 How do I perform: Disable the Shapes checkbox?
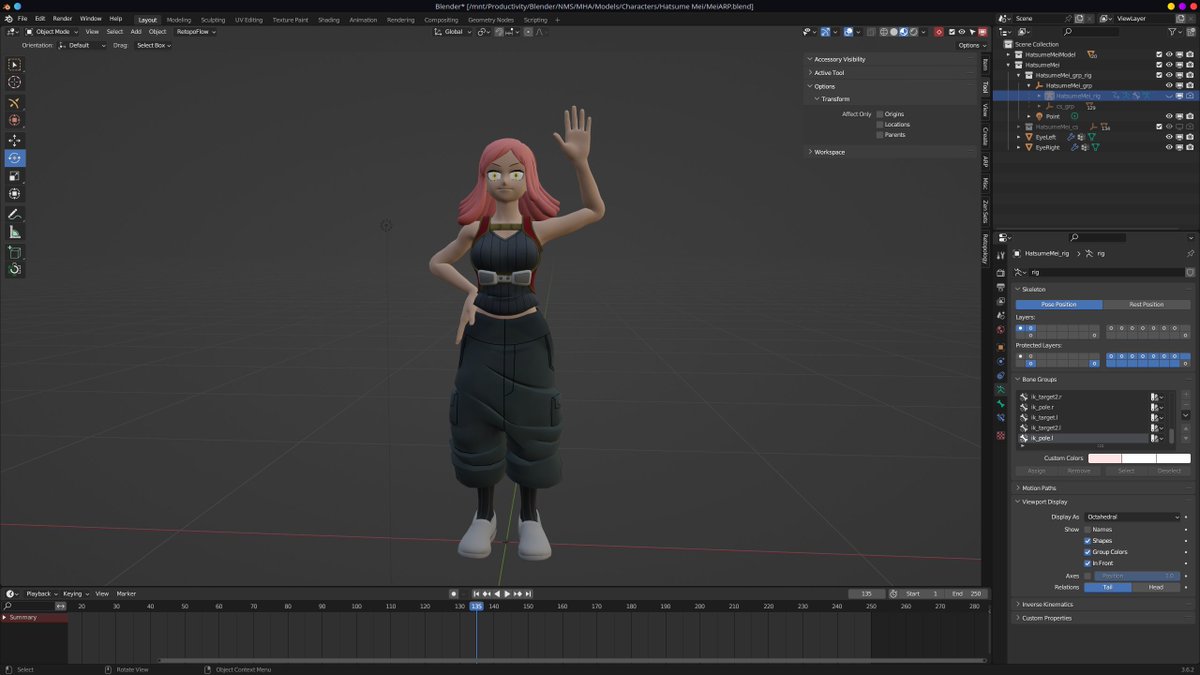[1088, 541]
